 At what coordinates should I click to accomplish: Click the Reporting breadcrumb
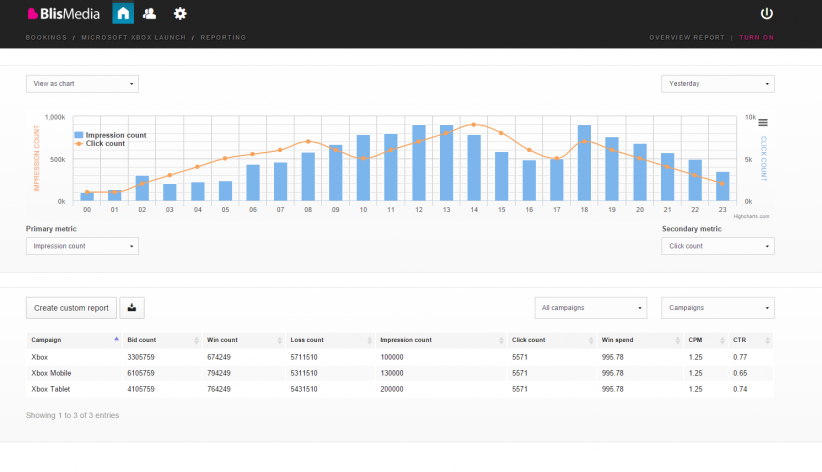[x=223, y=38]
